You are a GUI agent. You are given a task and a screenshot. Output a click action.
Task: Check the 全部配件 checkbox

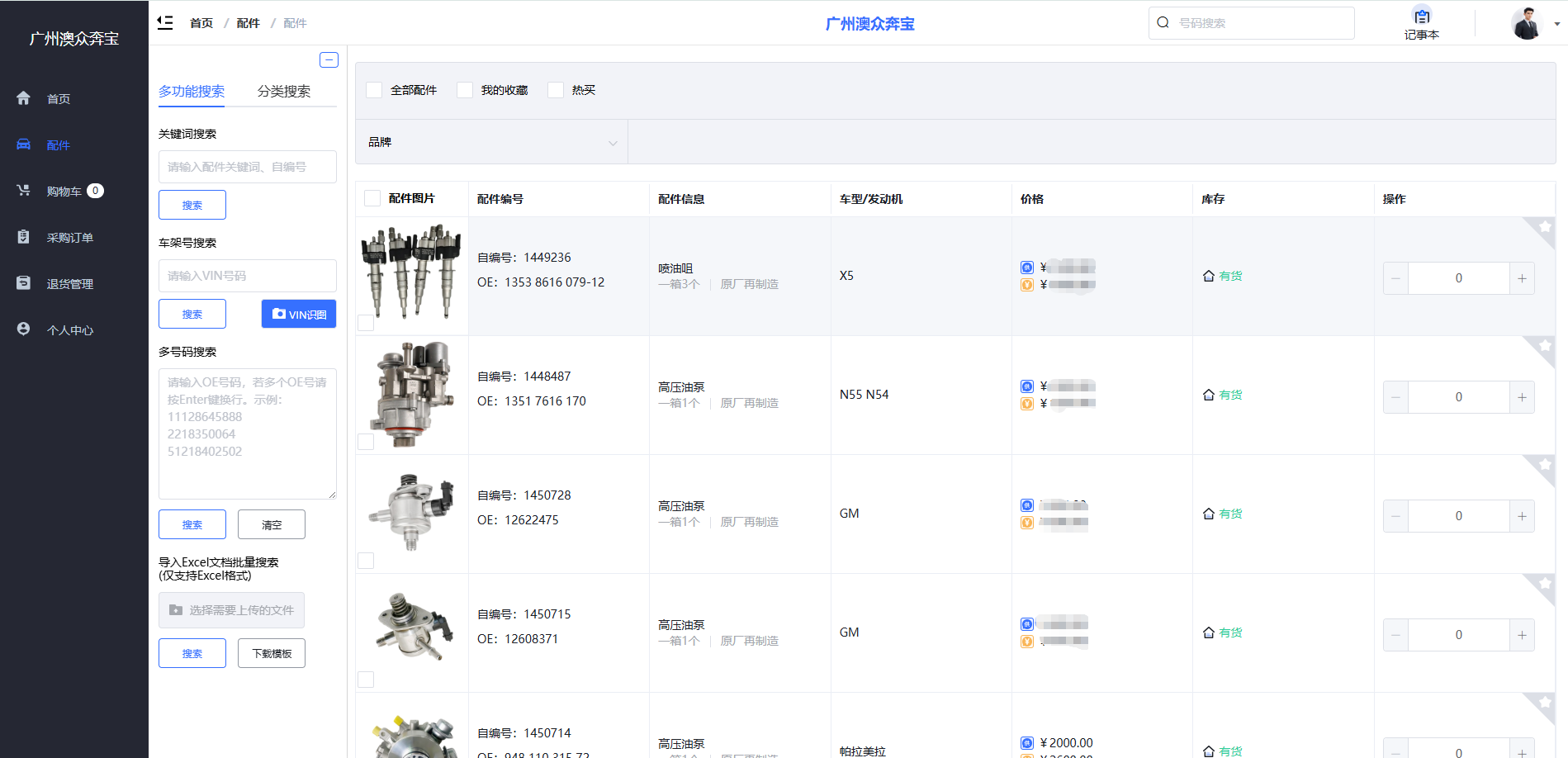click(374, 89)
